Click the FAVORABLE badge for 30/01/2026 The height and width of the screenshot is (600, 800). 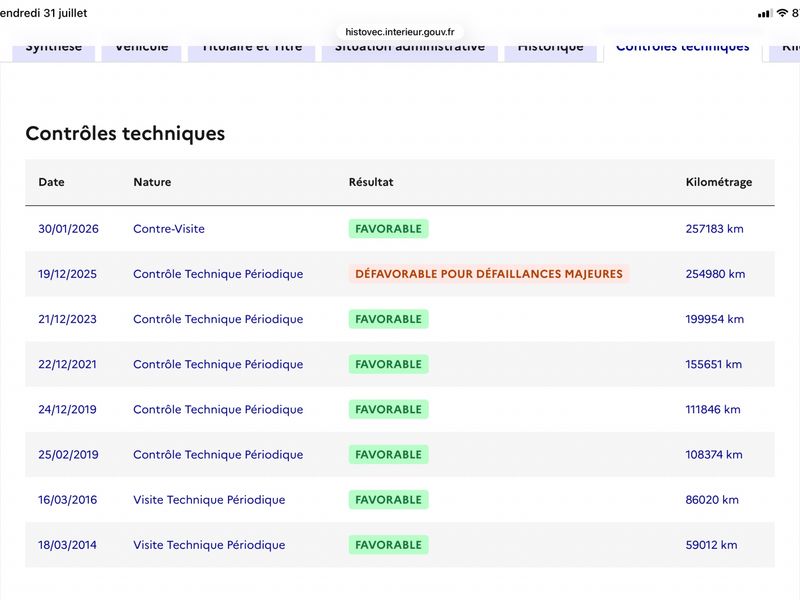388,229
